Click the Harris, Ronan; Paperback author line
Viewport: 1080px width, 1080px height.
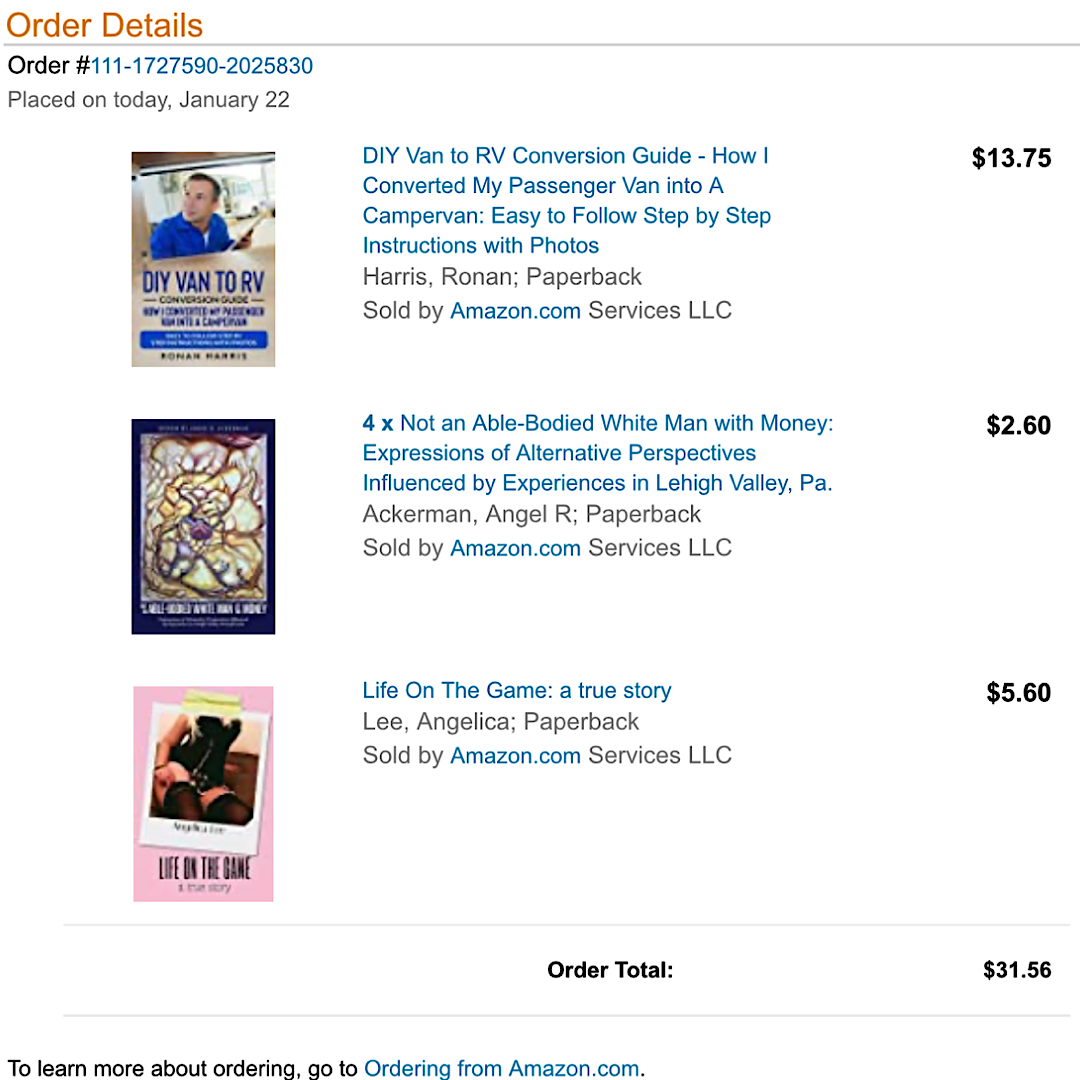[x=502, y=277]
